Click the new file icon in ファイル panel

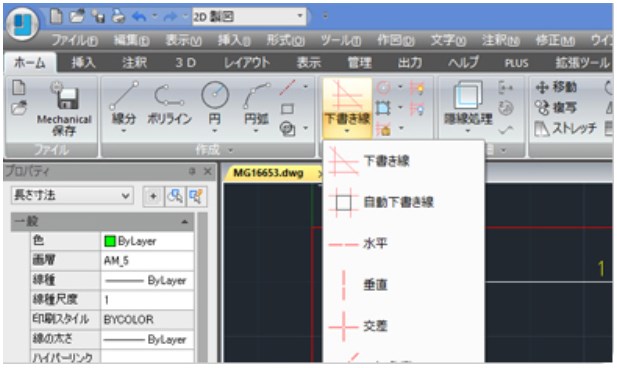(x=18, y=87)
